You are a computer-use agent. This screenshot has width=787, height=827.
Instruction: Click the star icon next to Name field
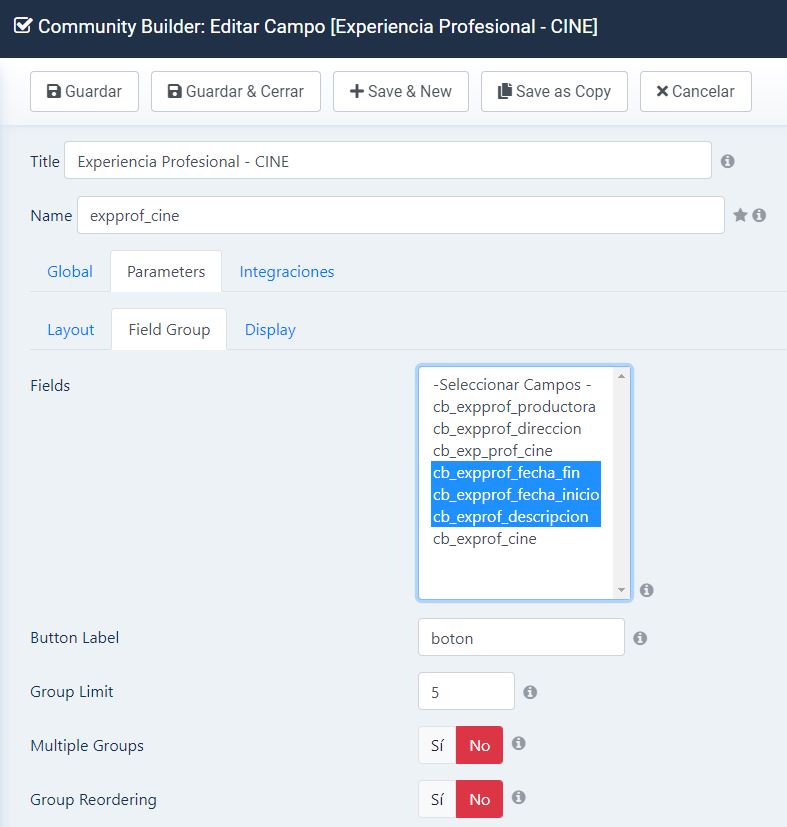pos(740,215)
